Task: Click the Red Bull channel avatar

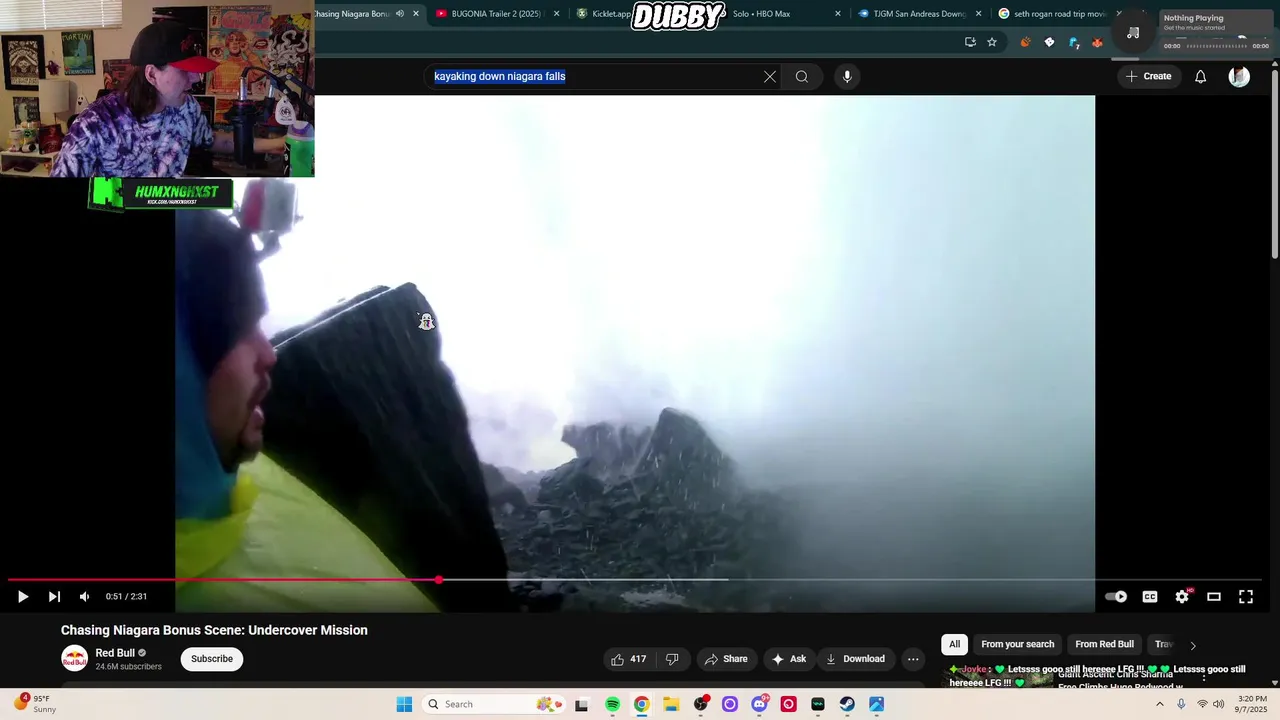Action: pos(74,659)
